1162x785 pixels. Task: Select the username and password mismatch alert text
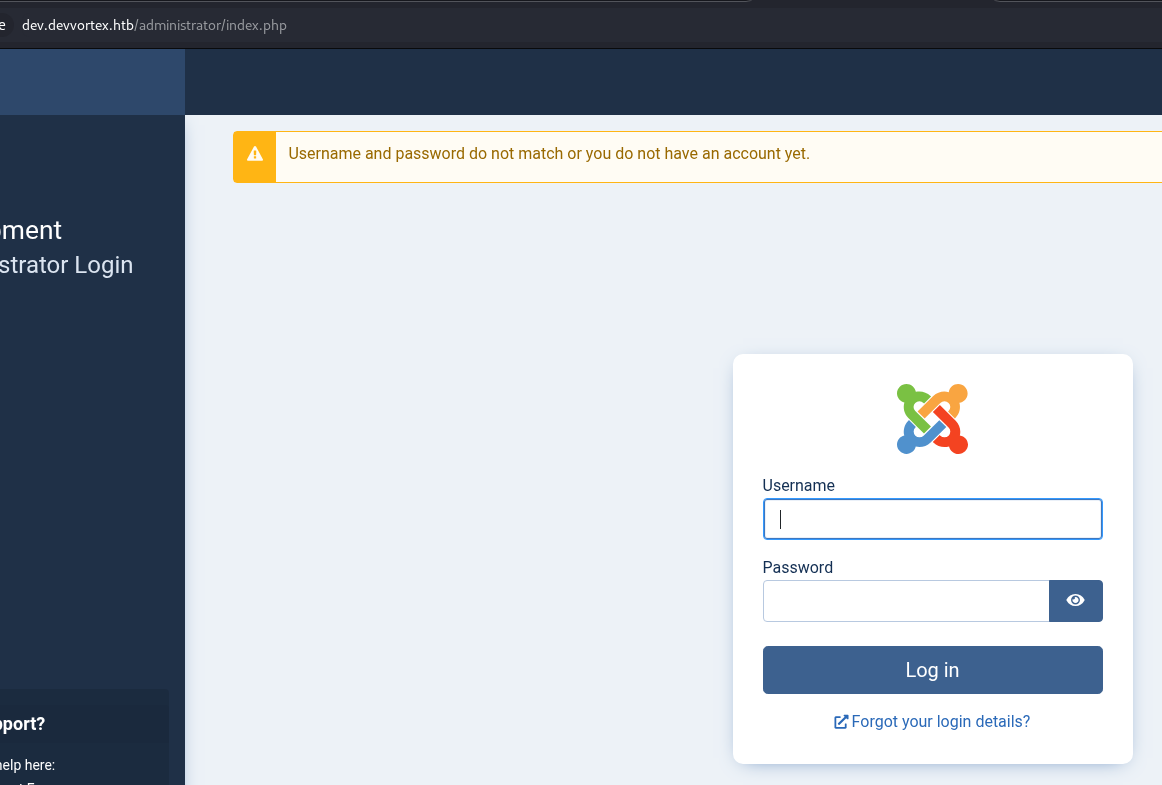(548, 154)
